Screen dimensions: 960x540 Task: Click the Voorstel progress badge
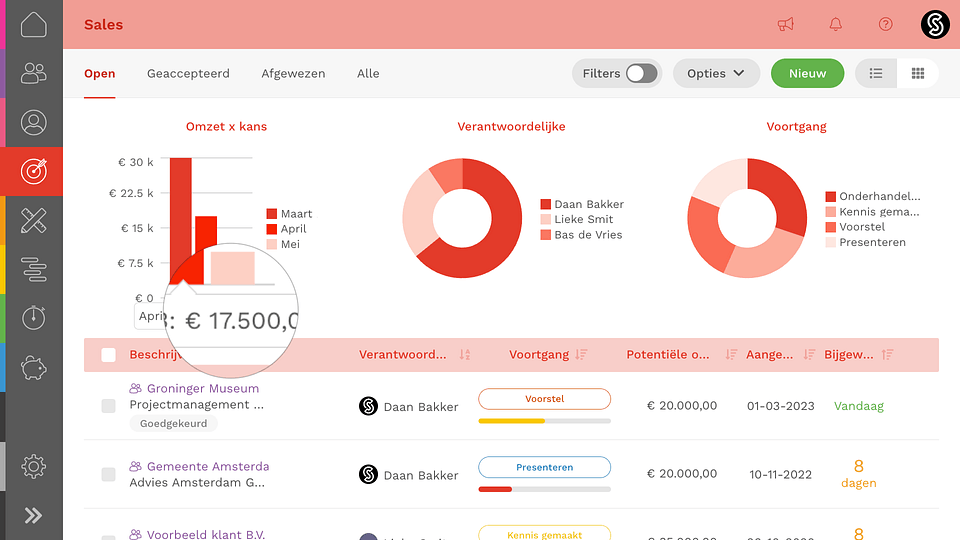coord(544,399)
